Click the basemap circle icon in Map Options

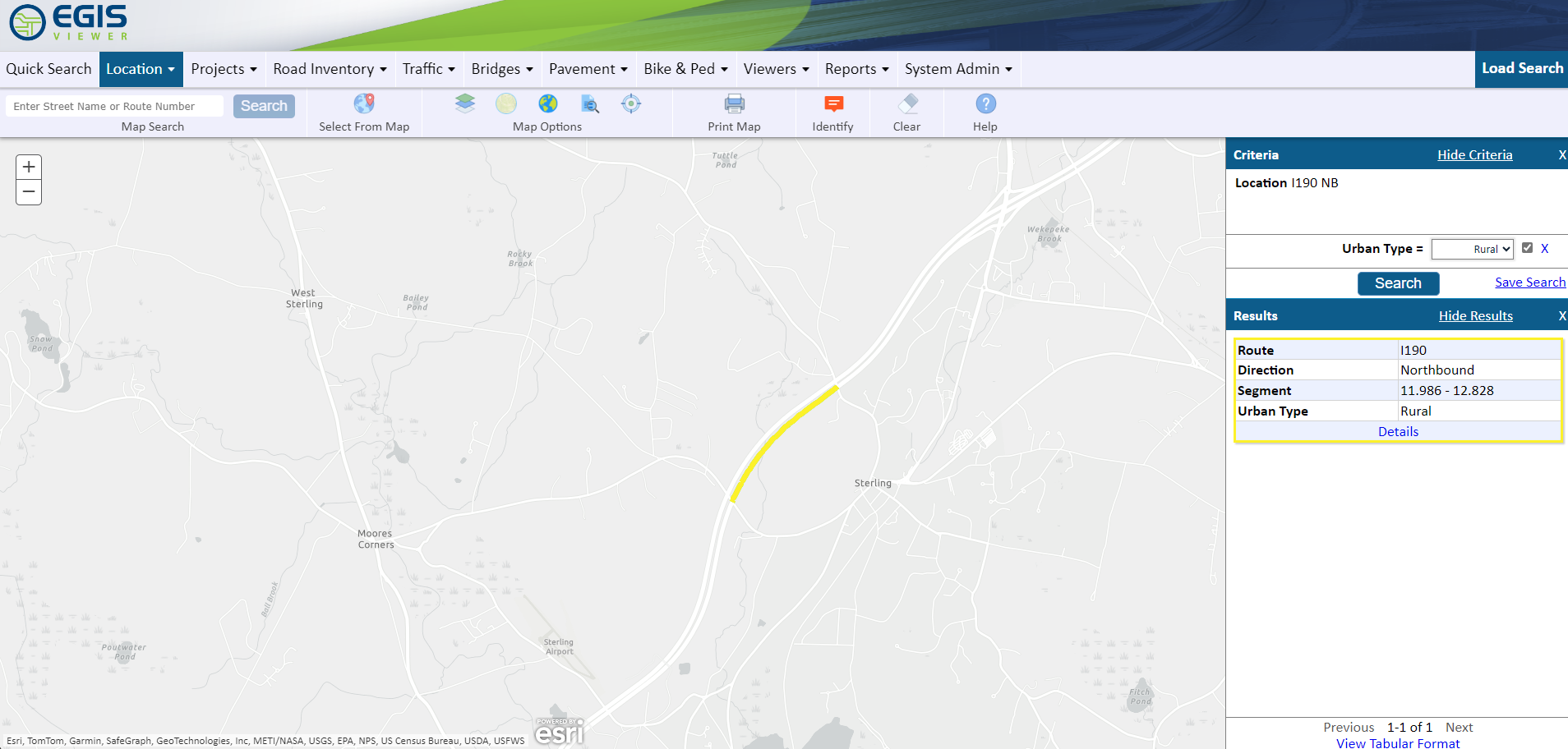tap(506, 104)
